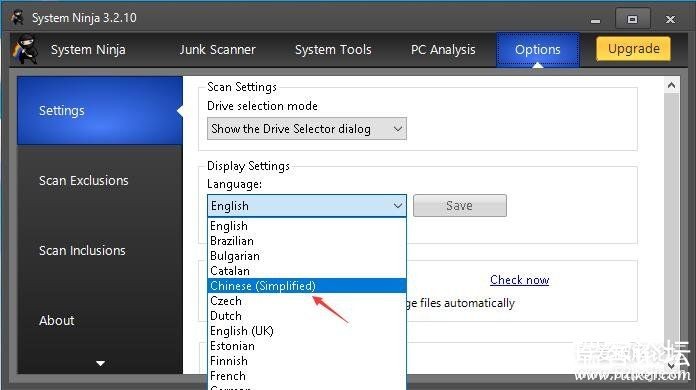Choose Finnish from the language list
Viewport: 696px width, 390px height.
coord(307,361)
